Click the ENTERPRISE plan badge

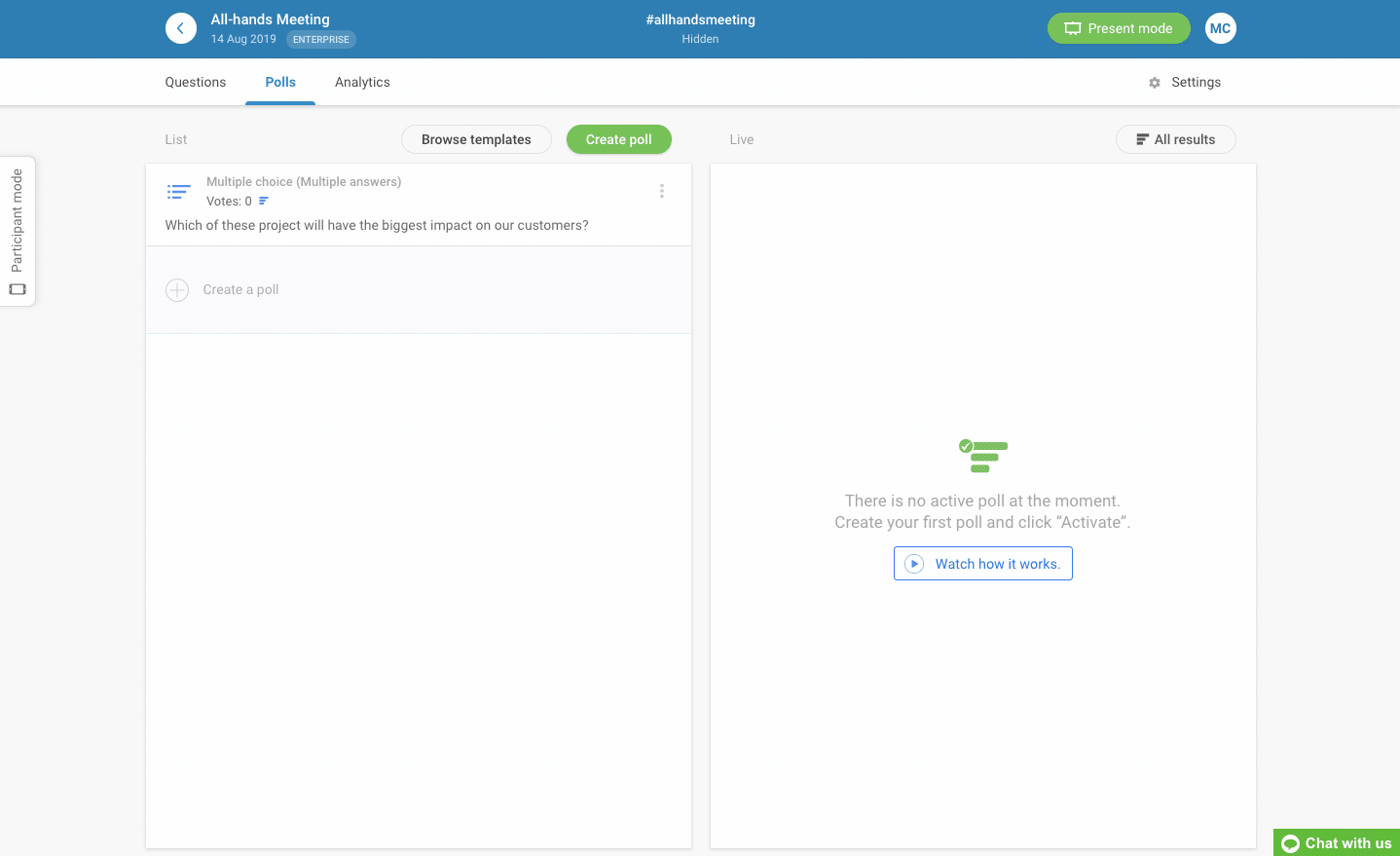[321, 40]
